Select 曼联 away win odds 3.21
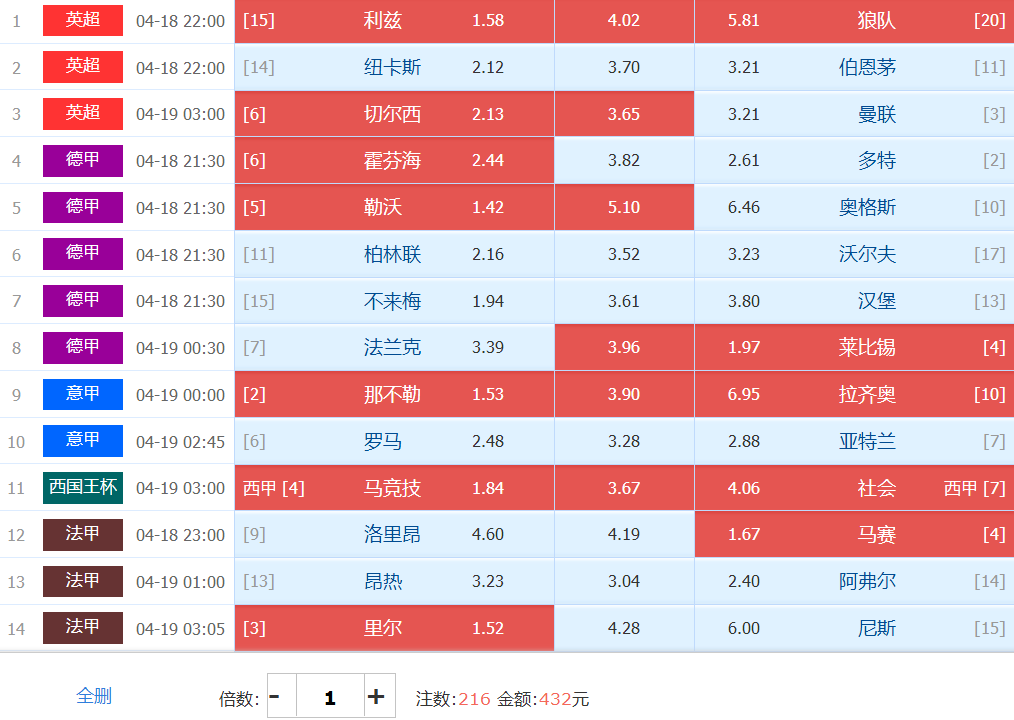This screenshot has width=1014, height=720. [x=854, y=114]
